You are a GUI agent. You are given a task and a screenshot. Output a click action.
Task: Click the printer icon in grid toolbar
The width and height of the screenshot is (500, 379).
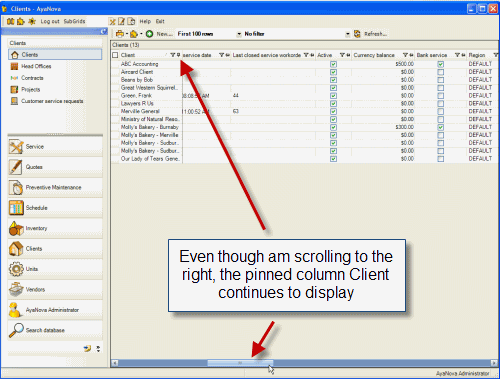pos(119,34)
